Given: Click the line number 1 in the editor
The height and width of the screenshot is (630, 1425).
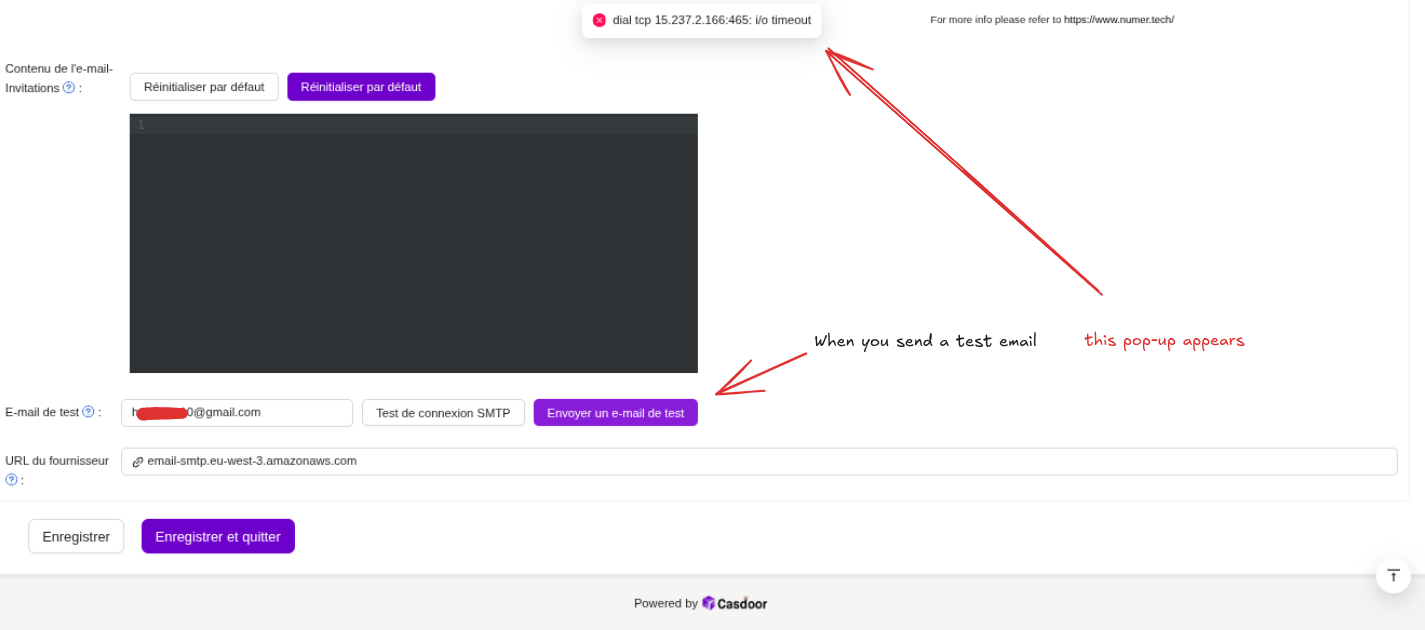Looking at the screenshot, I should [141, 125].
